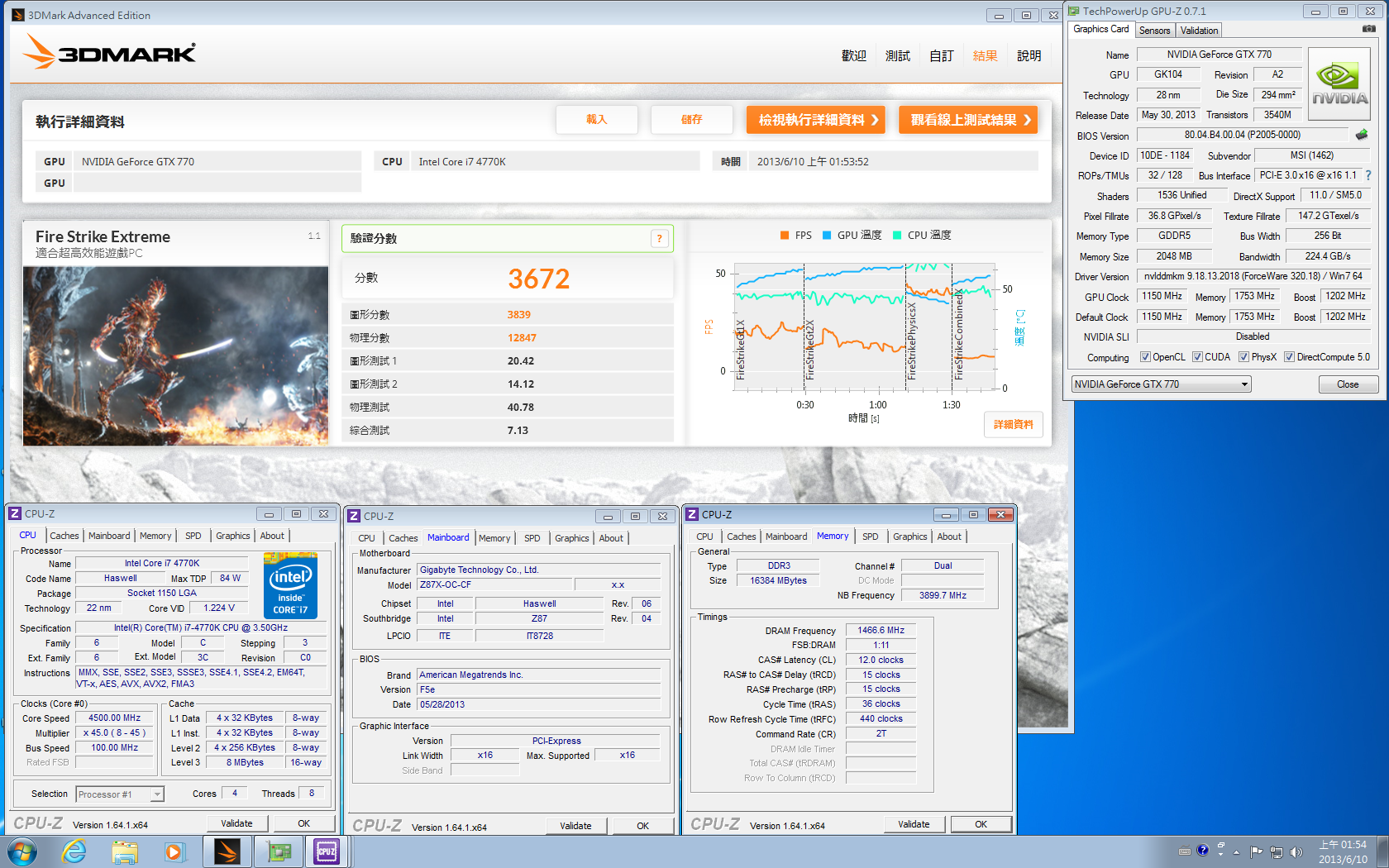Click the 12847 physics score value
The height and width of the screenshot is (868, 1389).
[x=522, y=338]
